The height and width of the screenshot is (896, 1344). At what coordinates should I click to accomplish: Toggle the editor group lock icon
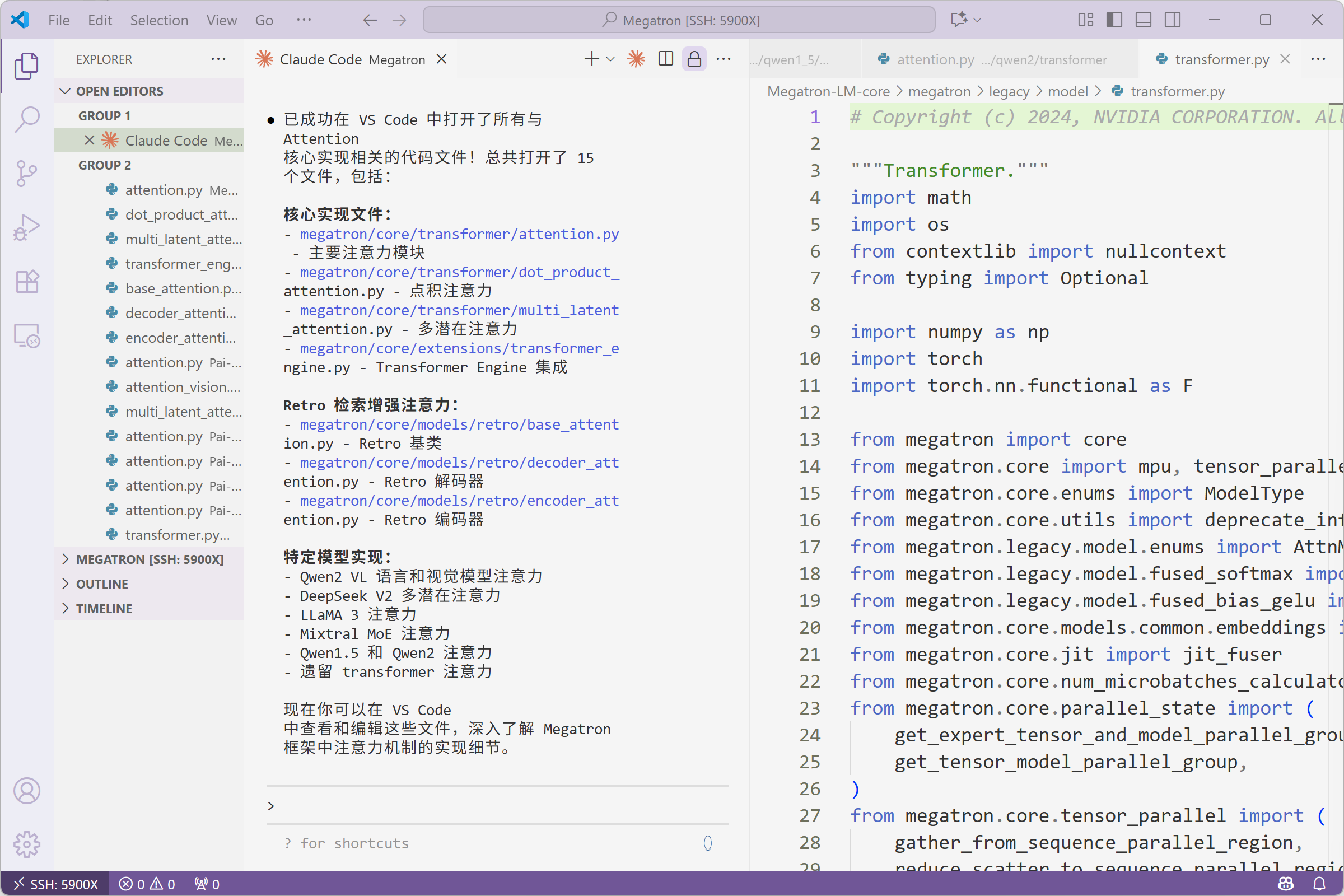(694, 59)
